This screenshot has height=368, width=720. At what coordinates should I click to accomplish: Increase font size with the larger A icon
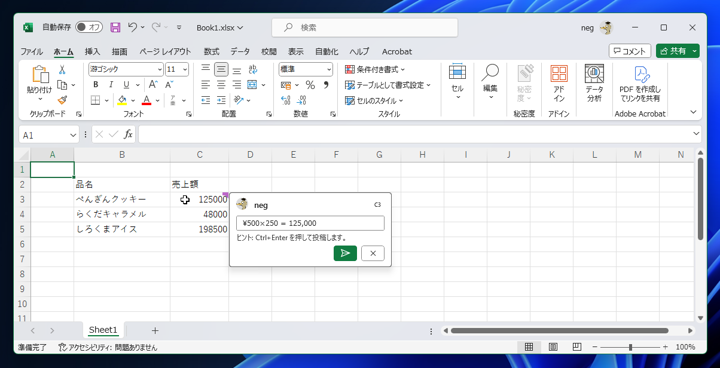(x=153, y=85)
